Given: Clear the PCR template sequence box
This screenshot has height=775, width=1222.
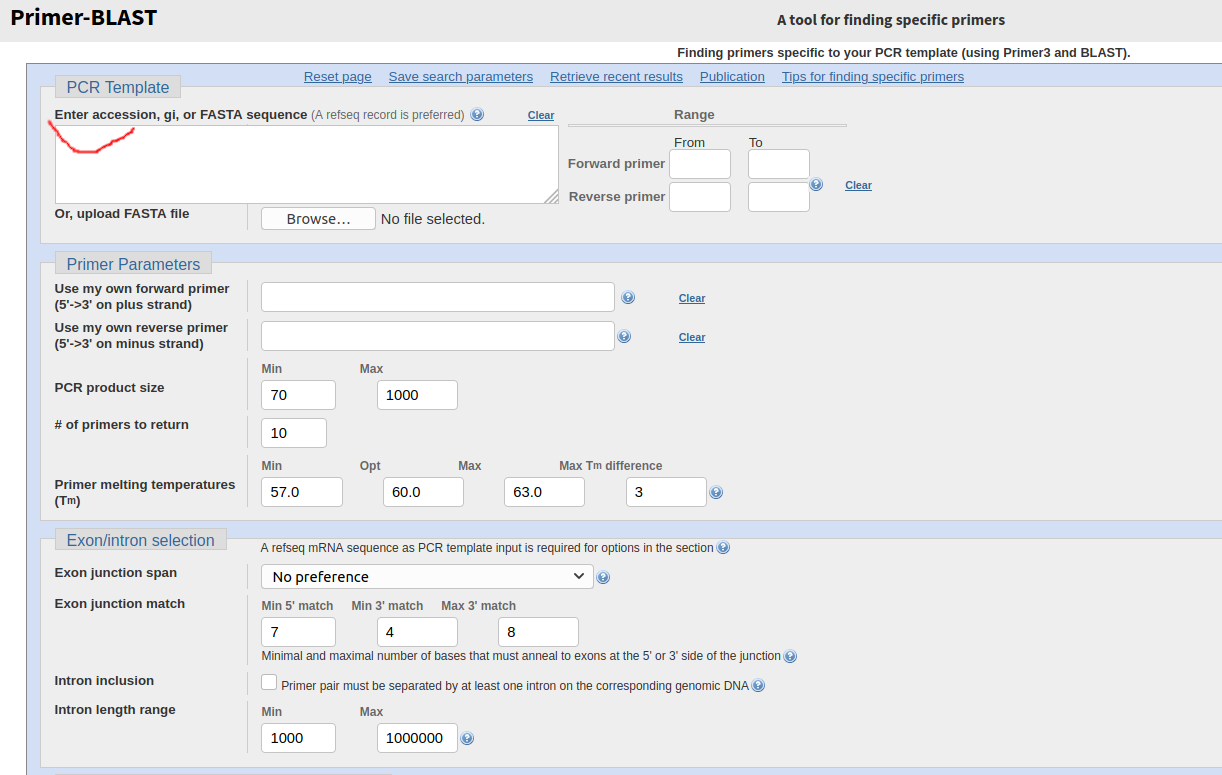Looking at the screenshot, I should coord(541,116).
